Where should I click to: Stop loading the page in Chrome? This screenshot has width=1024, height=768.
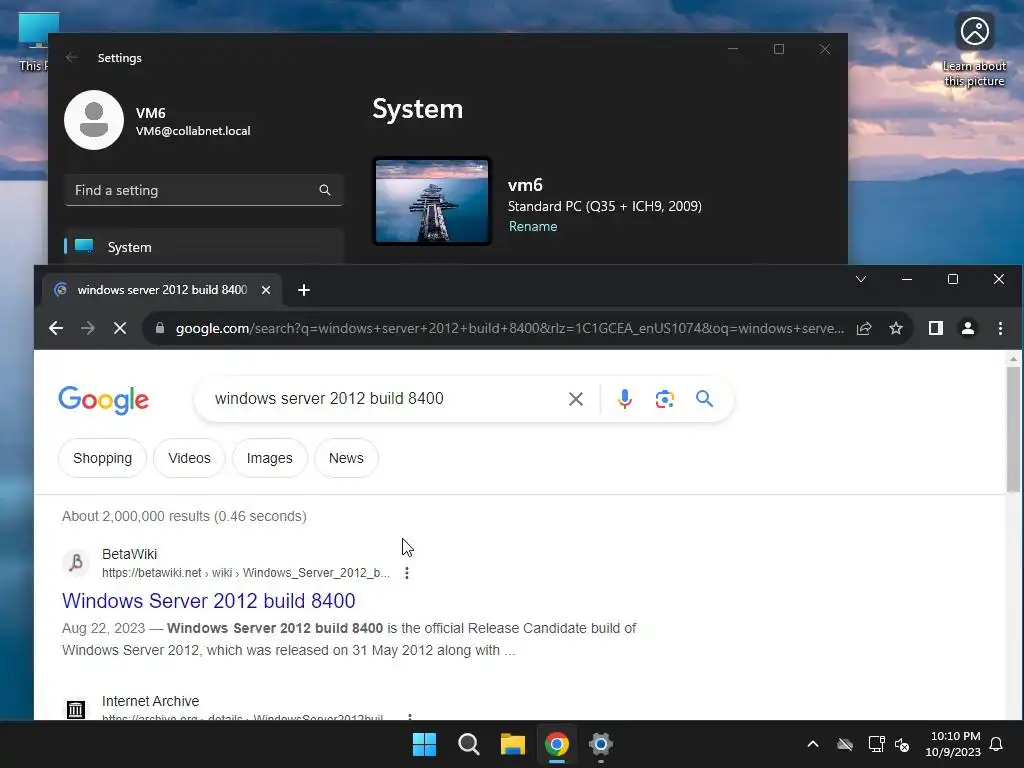click(120, 328)
